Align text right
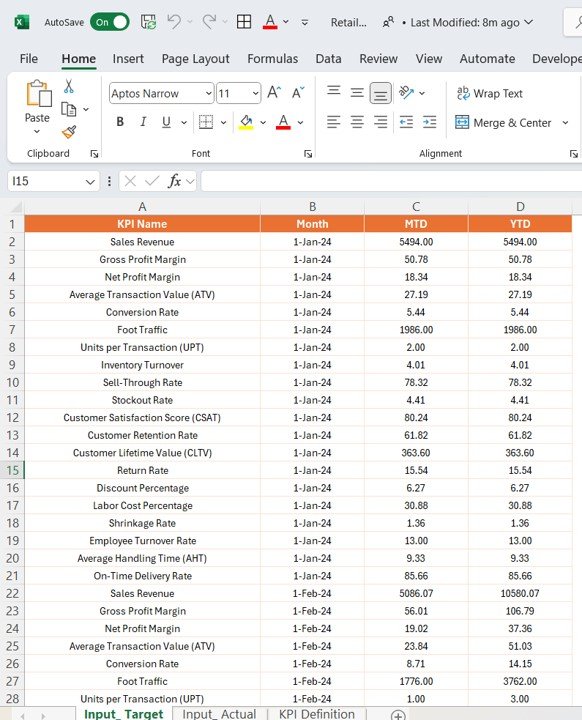The width and height of the screenshot is (582, 720). pos(380,122)
